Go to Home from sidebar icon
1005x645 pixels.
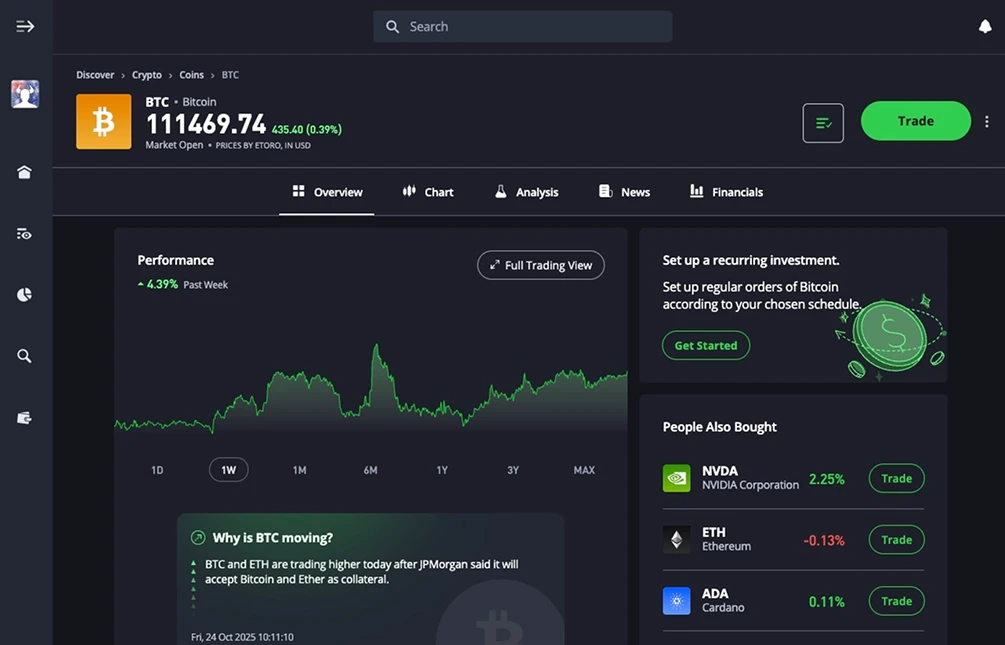(24, 172)
